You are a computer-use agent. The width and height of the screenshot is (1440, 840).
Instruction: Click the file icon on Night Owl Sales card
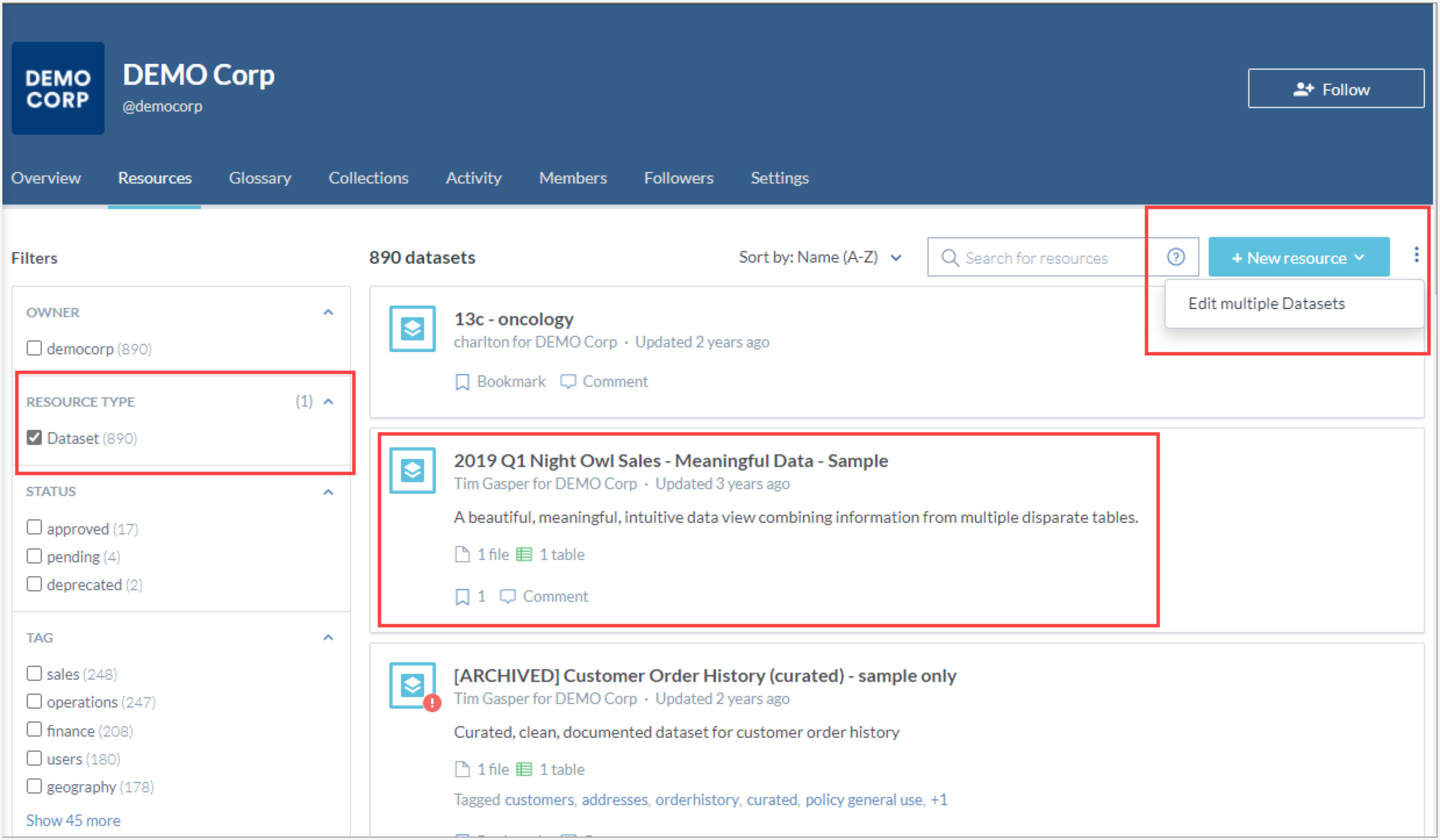coord(462,554)
